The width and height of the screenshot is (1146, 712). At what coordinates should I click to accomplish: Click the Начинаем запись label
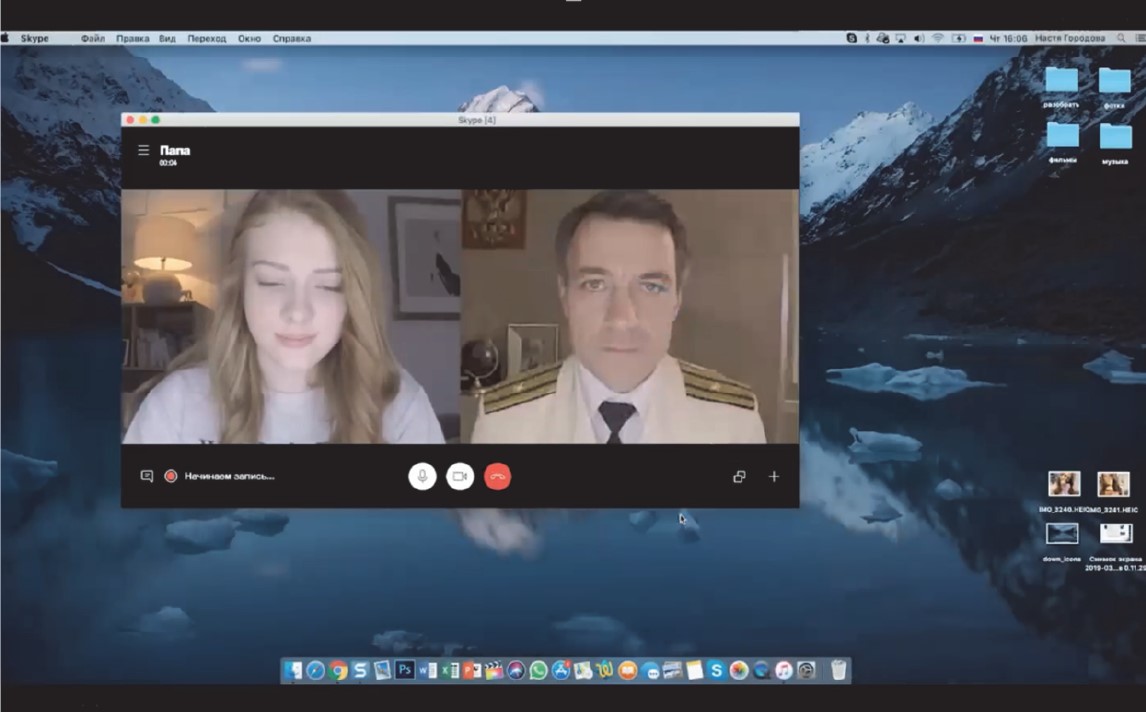[x=229, y=477]
